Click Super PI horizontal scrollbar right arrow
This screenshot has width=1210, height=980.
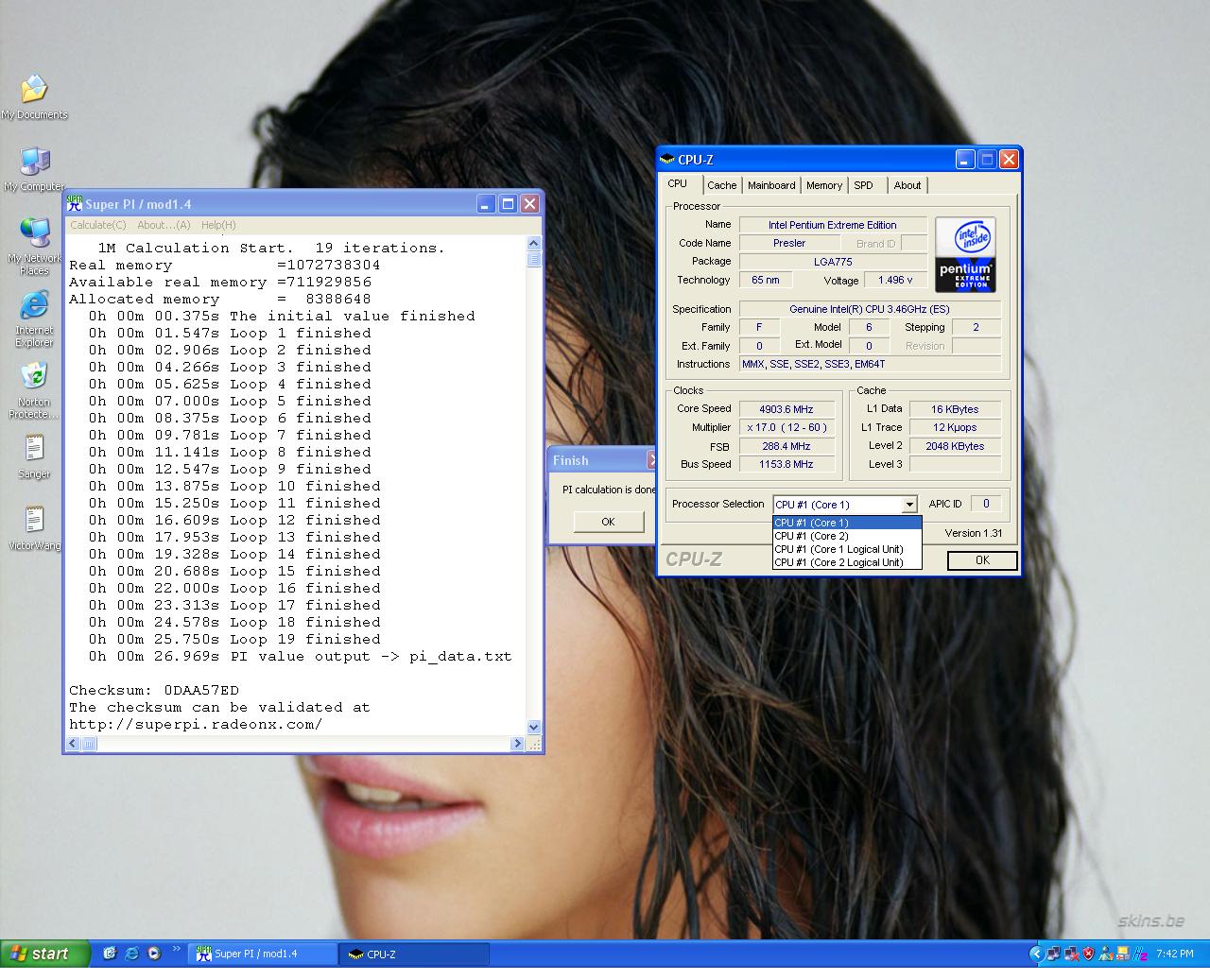click(x=517, y=744)
